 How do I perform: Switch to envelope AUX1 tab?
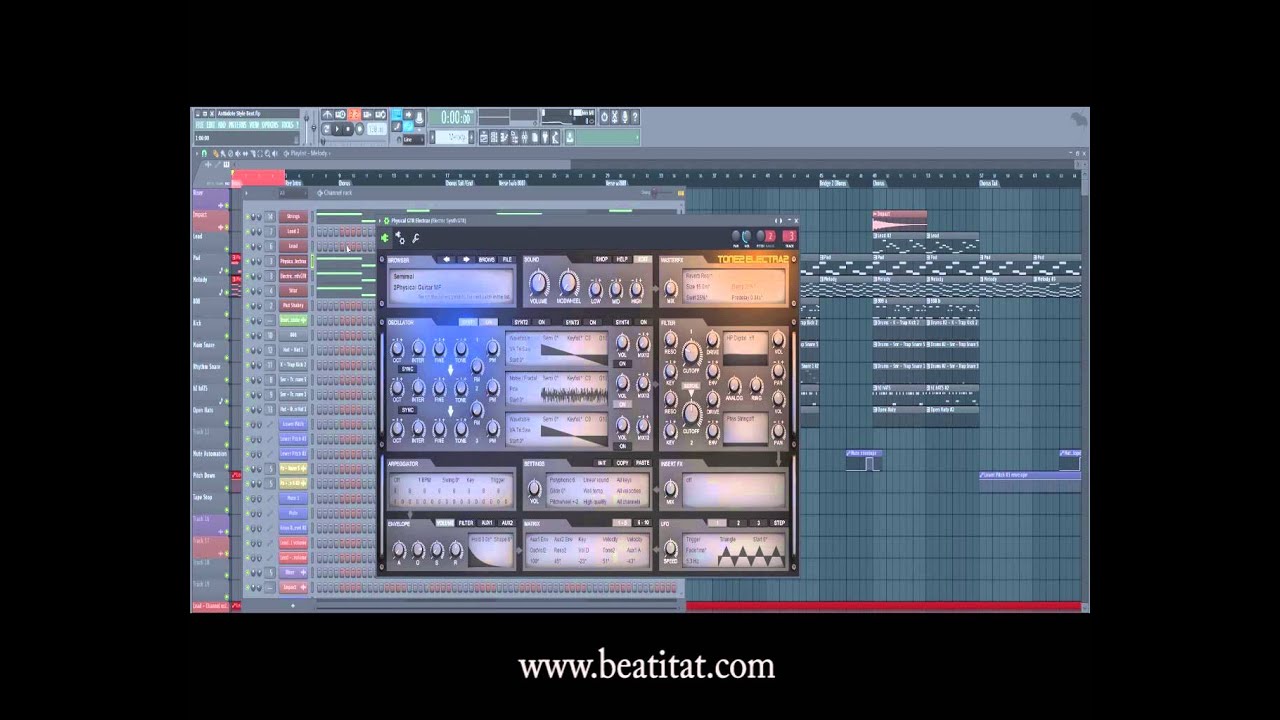487,522
